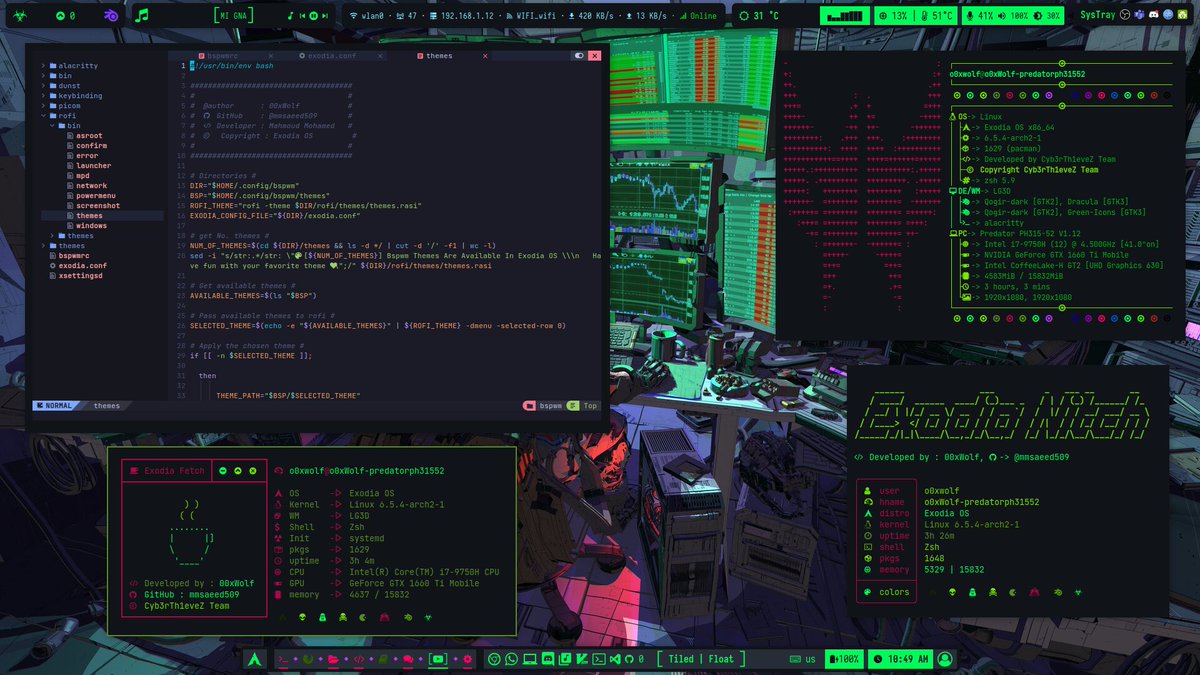Skip to previous track in top bar
This screenshot has width=1200, height=675.
302,16
